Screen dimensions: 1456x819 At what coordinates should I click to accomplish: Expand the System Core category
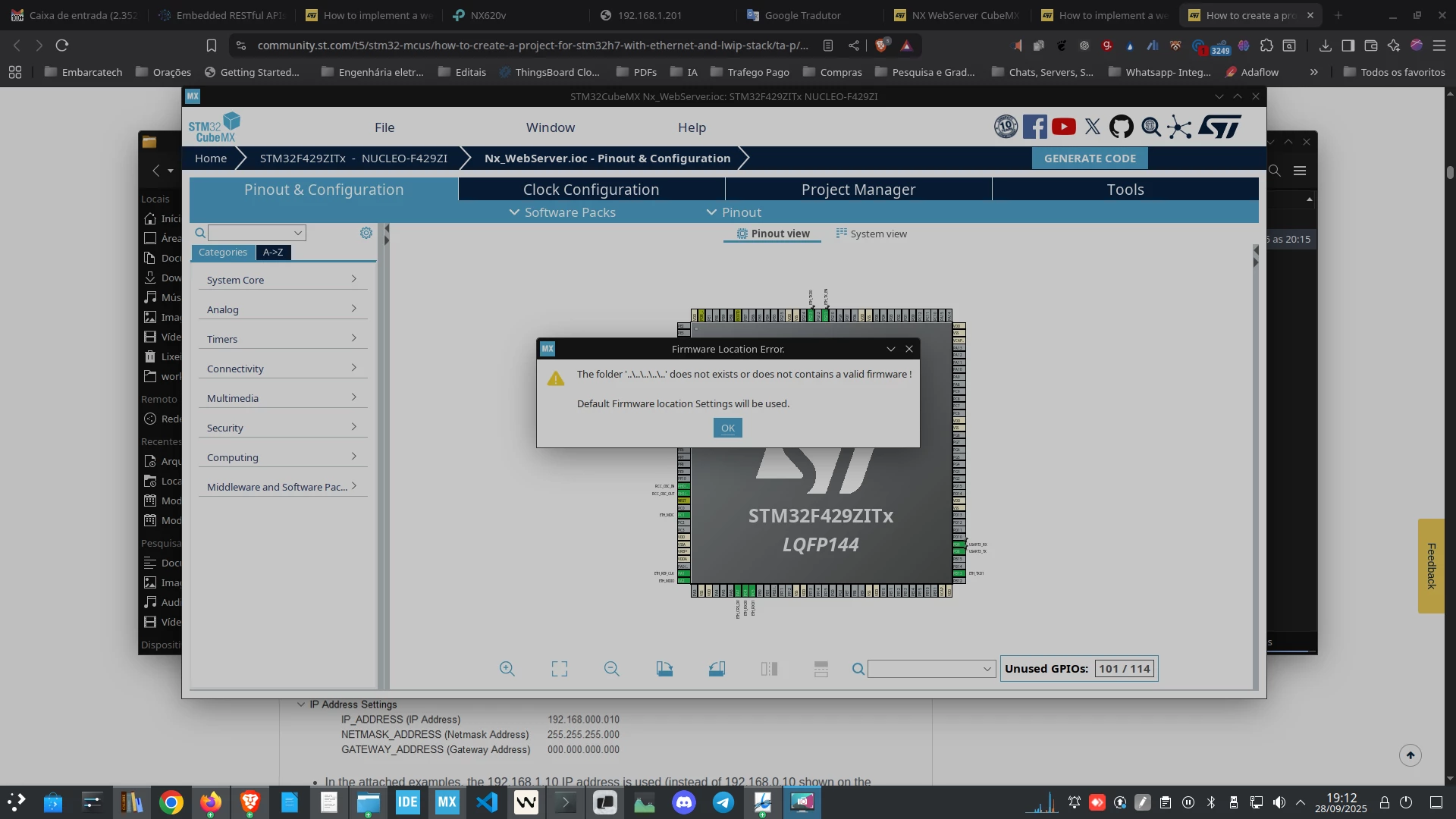click(283, 279)
